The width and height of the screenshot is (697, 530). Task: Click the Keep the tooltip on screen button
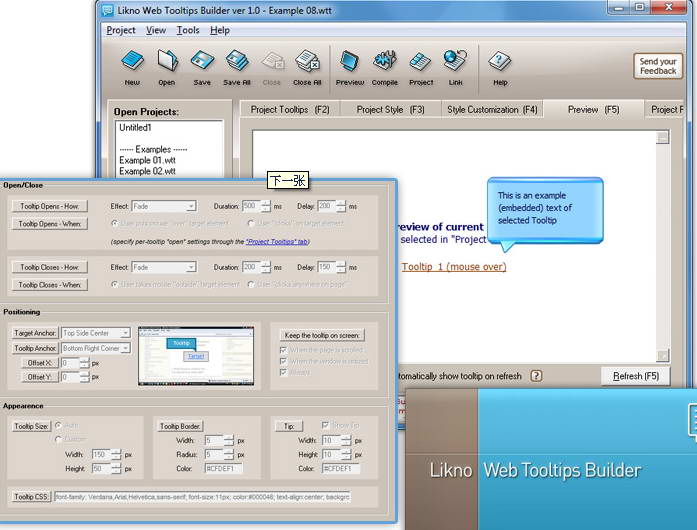(322, 335)
